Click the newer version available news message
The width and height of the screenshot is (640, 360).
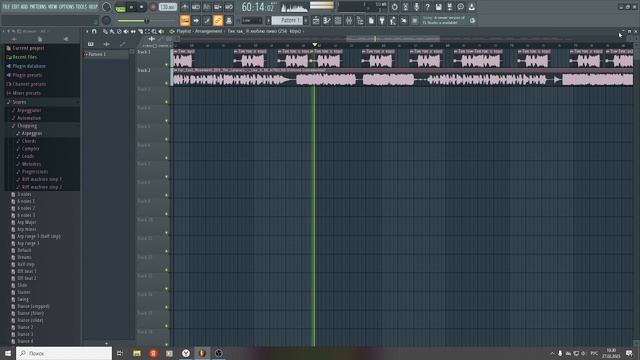coord(444,20)
